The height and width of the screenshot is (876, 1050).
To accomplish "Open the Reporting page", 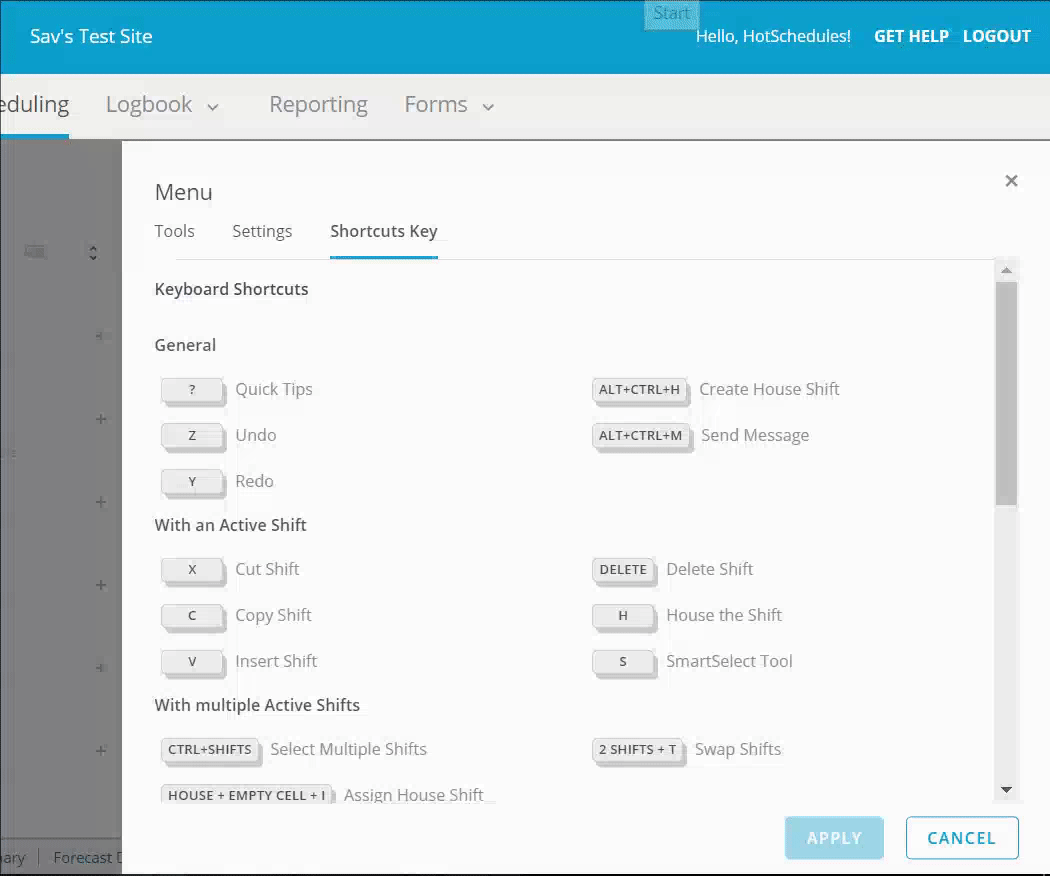I will (x=318, y=105).
